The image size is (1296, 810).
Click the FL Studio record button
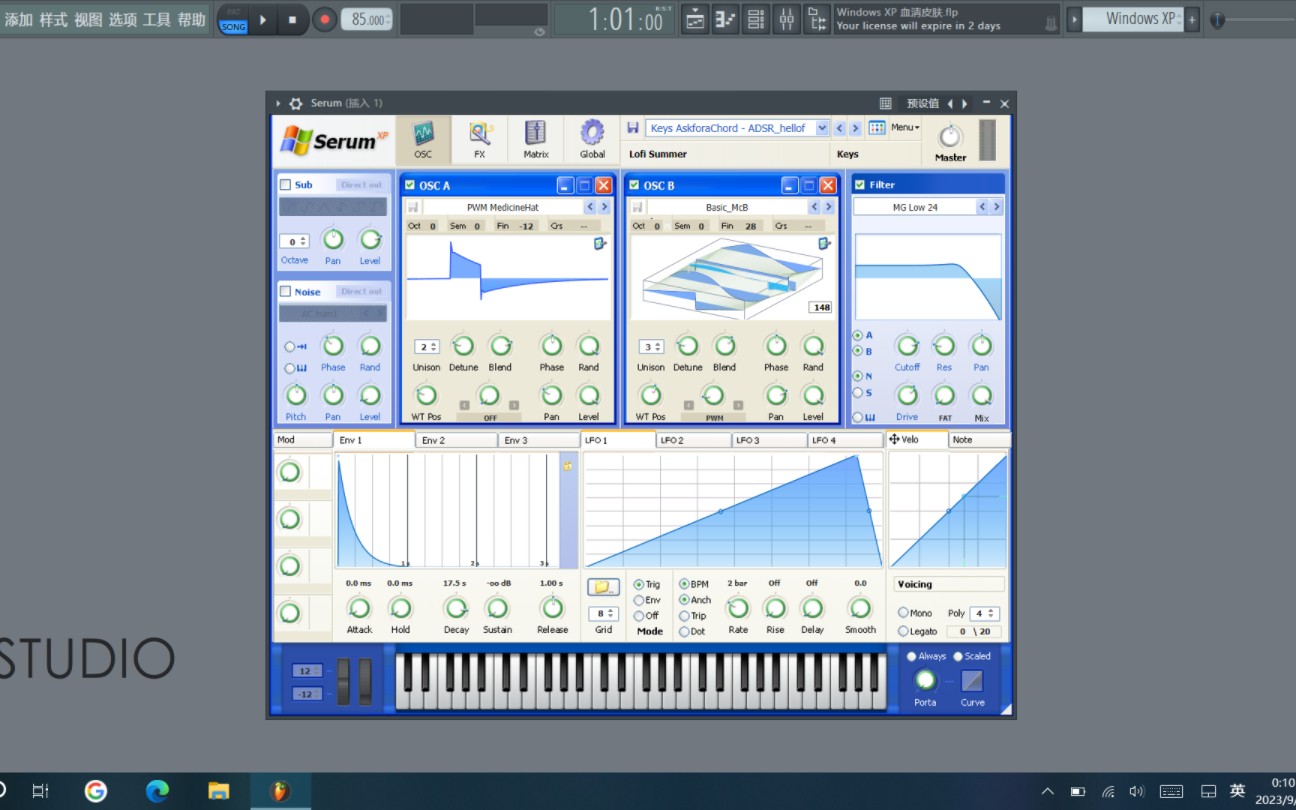tap(324, 19)
